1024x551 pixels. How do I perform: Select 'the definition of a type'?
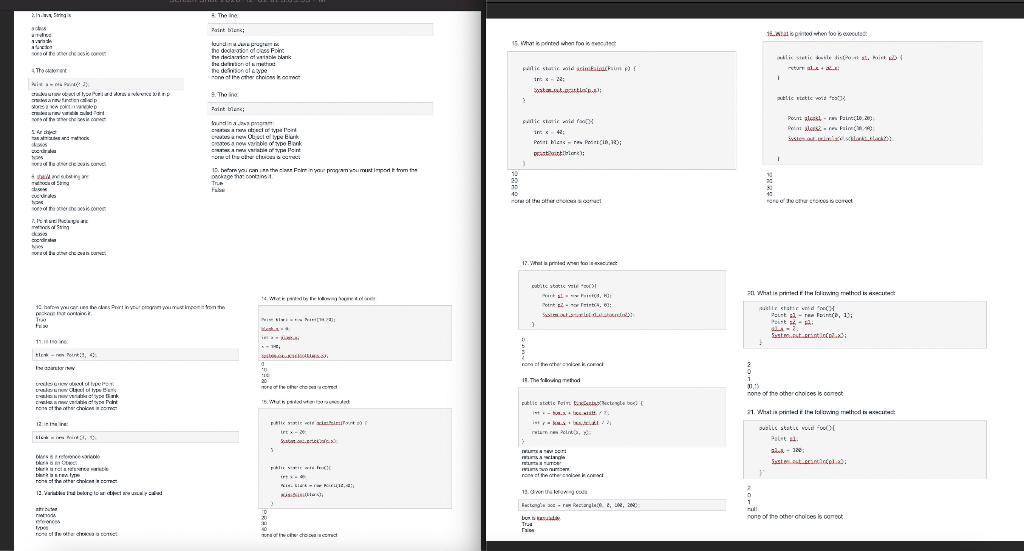click(238, 71)
